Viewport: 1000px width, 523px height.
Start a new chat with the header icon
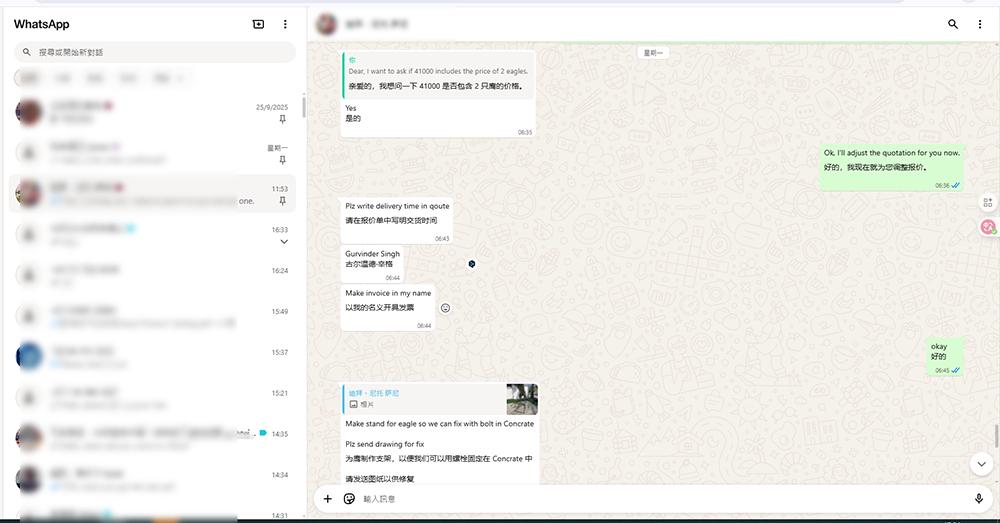(x=259, y=24)
